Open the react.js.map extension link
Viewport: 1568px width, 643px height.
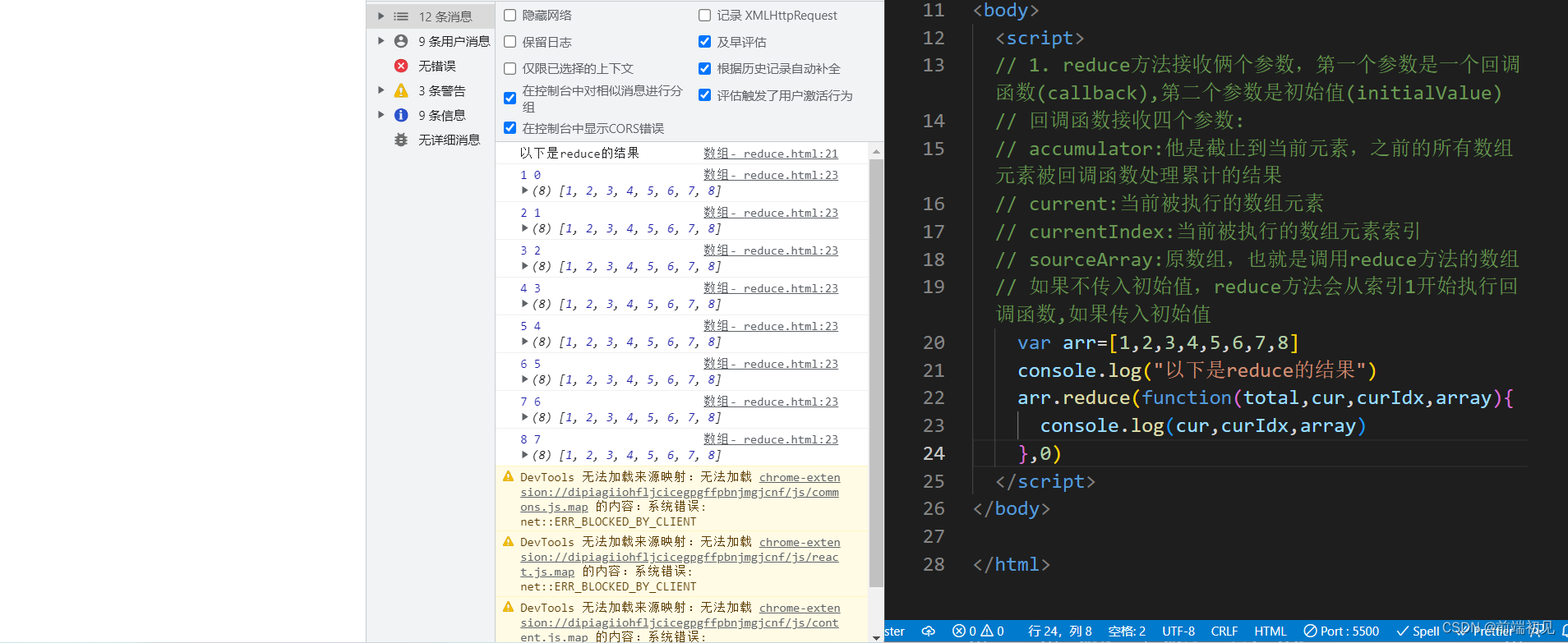click(680, 557)
